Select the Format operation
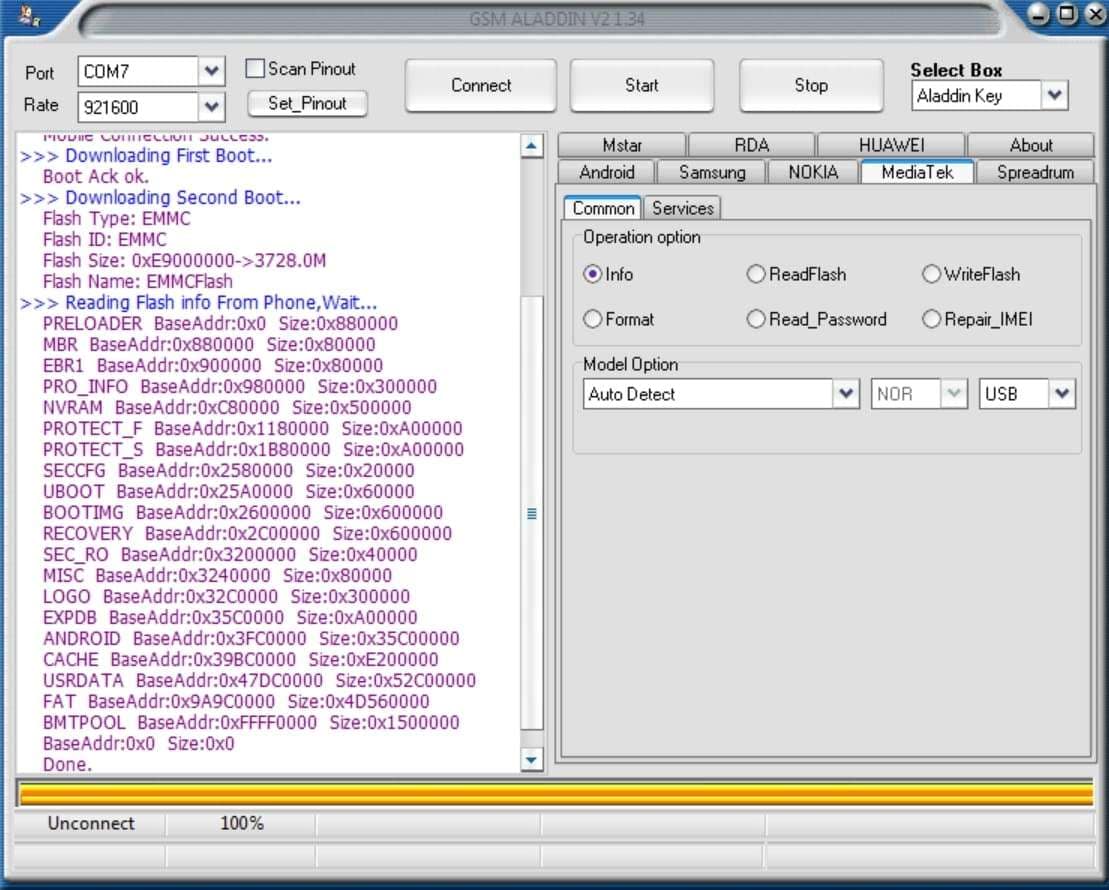Image resolution: width=1109 pixels, height=890 pixels. (593, 319)
